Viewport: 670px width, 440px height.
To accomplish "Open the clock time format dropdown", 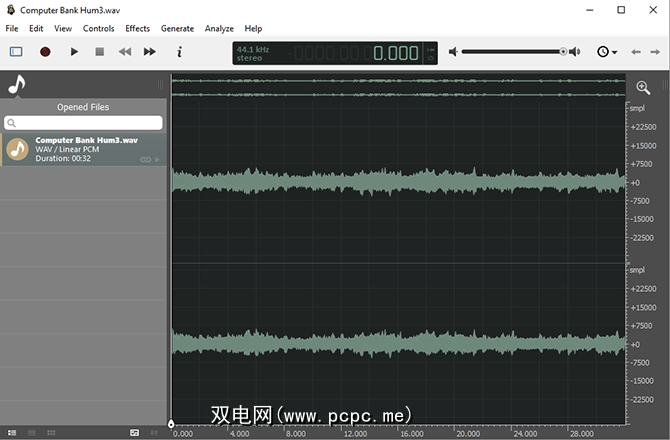I will [x=606, y=52].
